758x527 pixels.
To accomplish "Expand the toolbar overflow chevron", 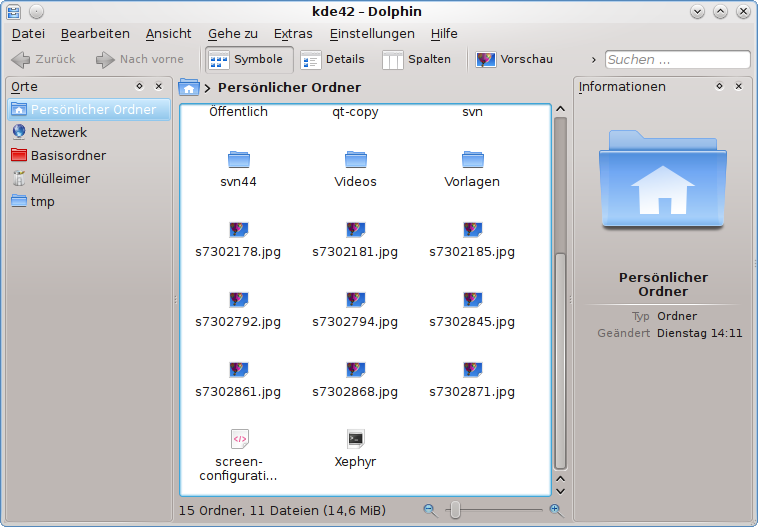I will coord(594,60).
